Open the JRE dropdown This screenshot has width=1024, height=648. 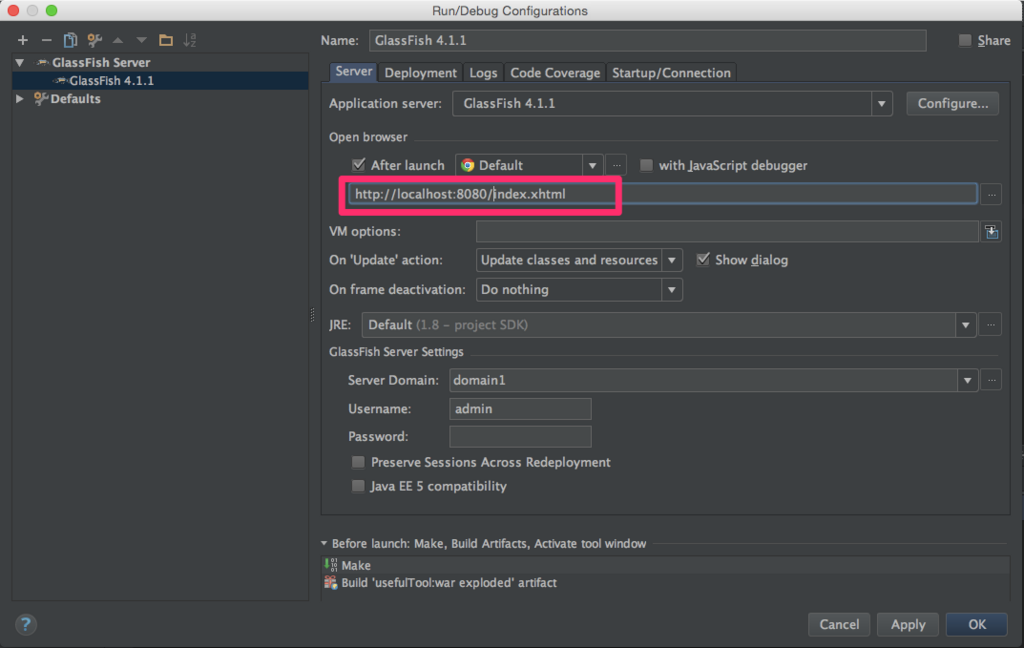[x=965, y=325]
